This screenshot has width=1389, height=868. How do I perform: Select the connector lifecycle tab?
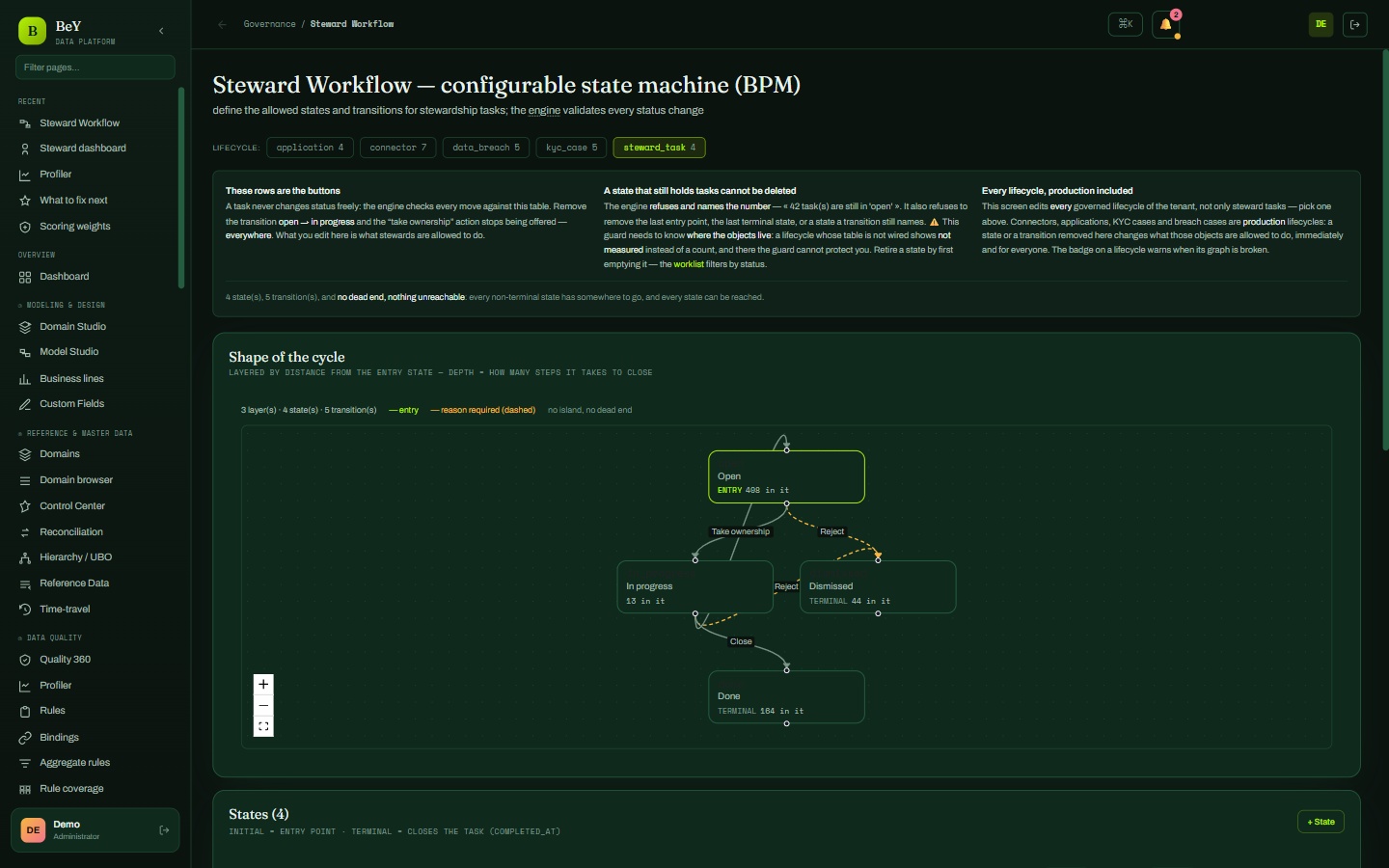tap(397, 148)
